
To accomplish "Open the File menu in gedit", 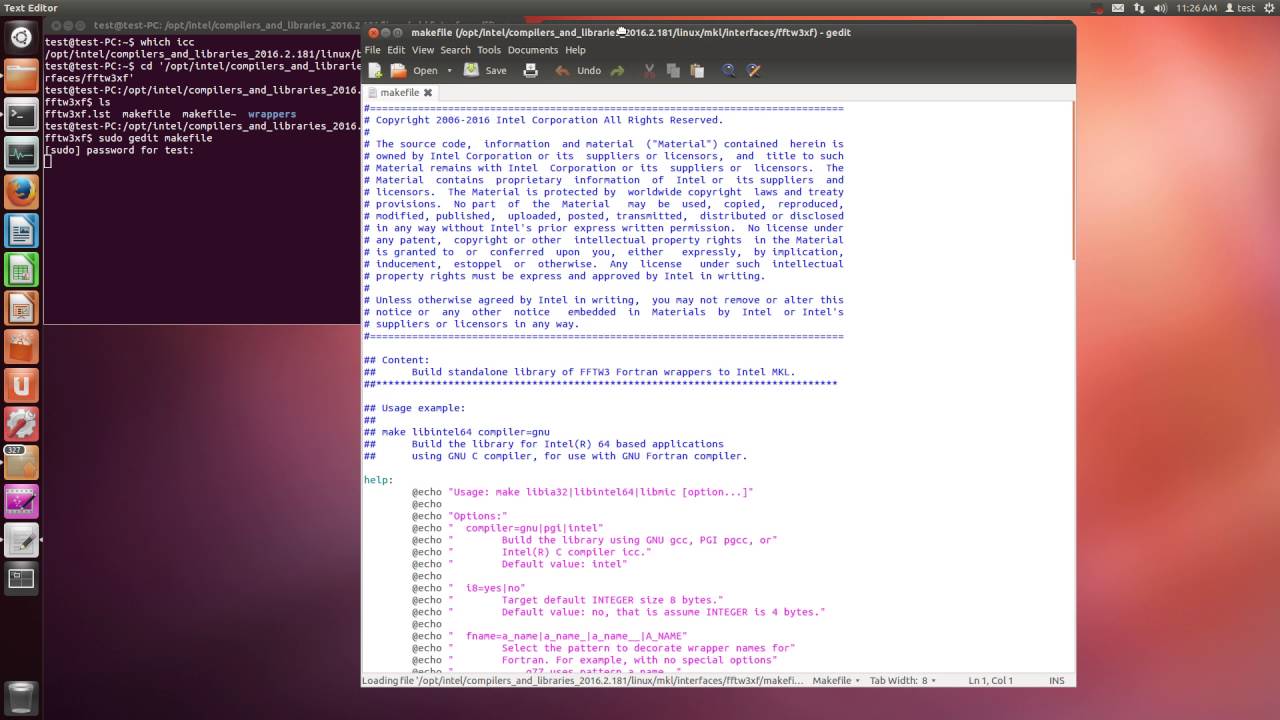I will coord(372,50).
